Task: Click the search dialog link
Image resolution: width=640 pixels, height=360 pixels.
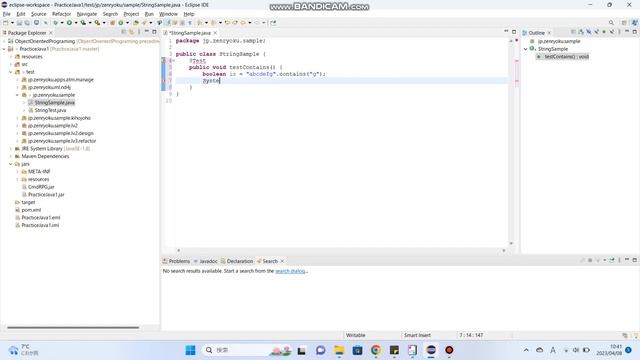Action: point(290,271)
